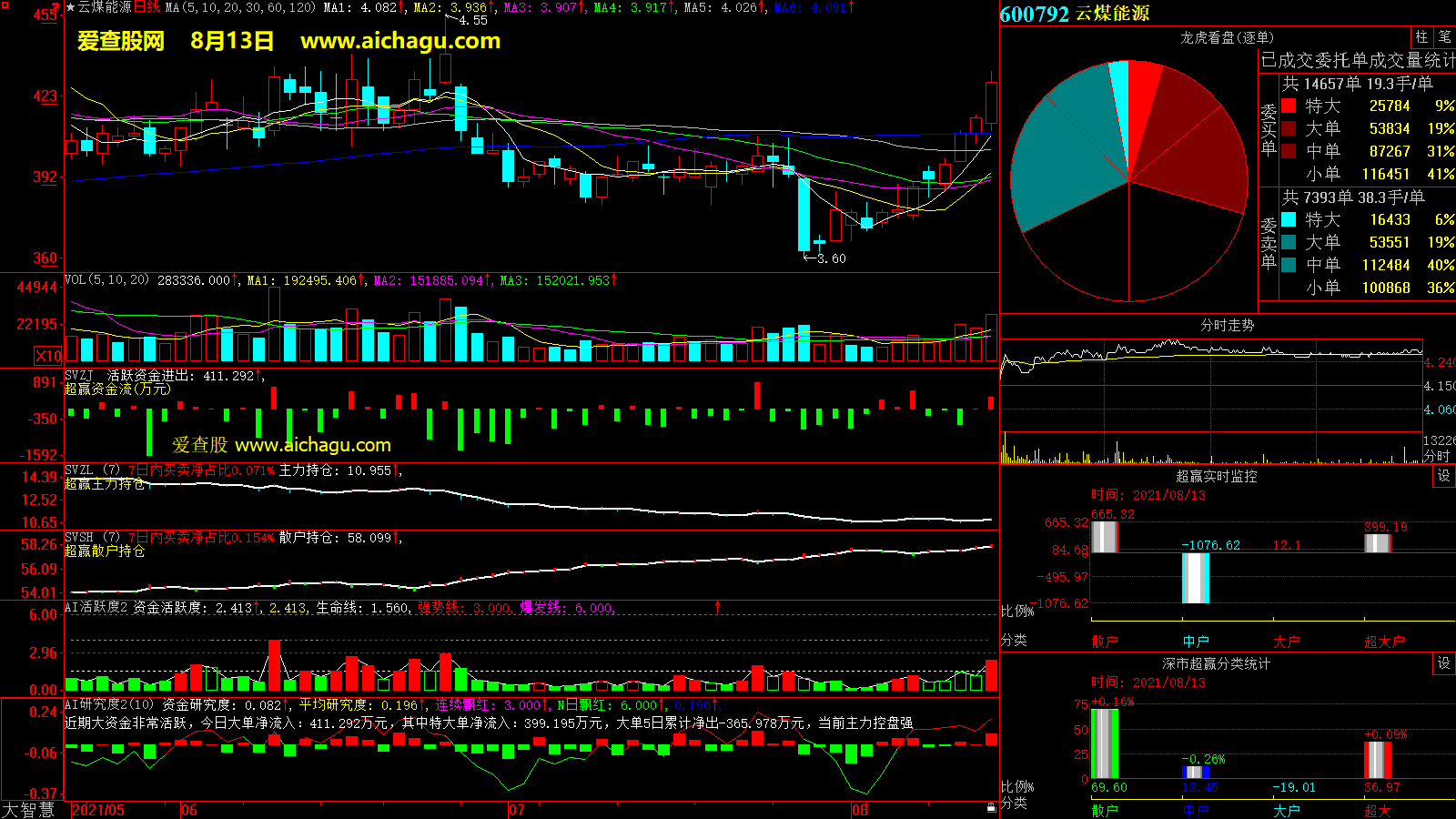
Task: Click the bright red 特大 buy-order swatch
Action: click(x=1289, y=106)
